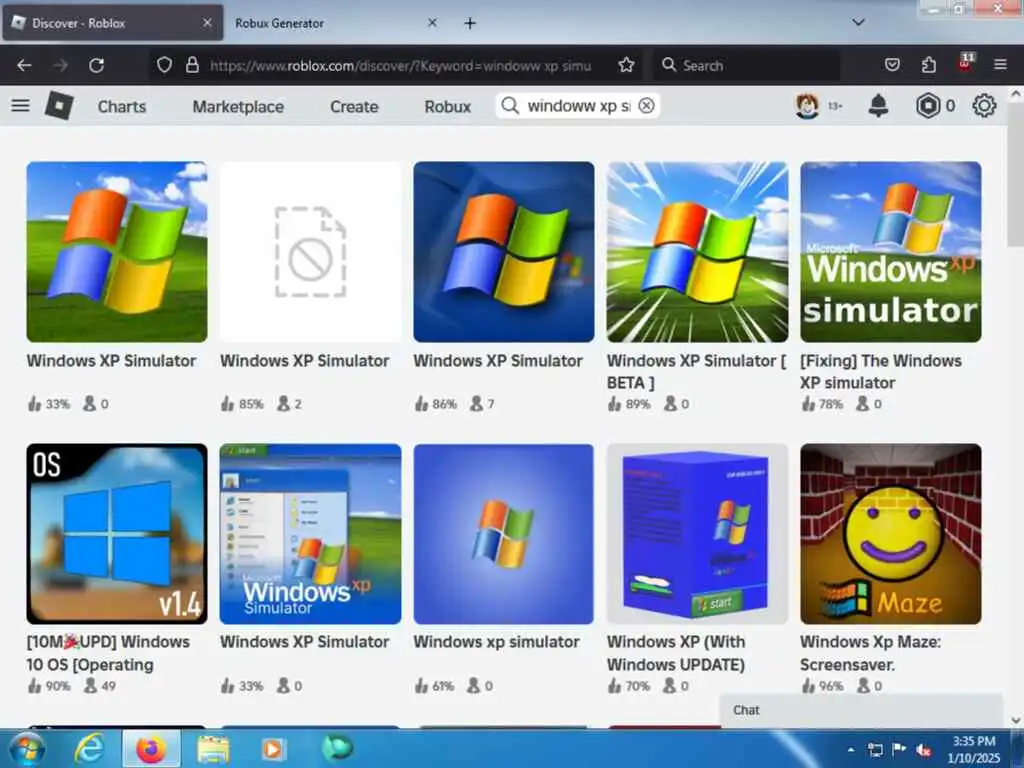Open the Windows Start orb

point(27,749)
